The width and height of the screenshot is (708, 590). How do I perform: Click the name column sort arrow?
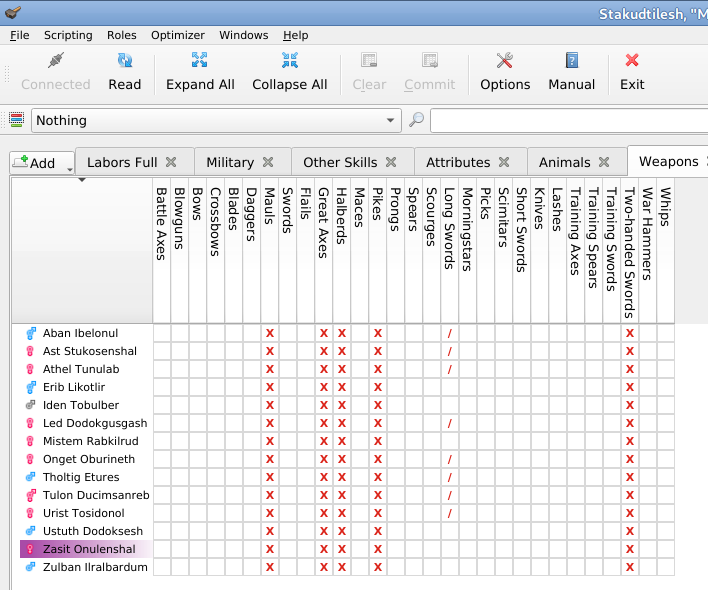(82, 181)
